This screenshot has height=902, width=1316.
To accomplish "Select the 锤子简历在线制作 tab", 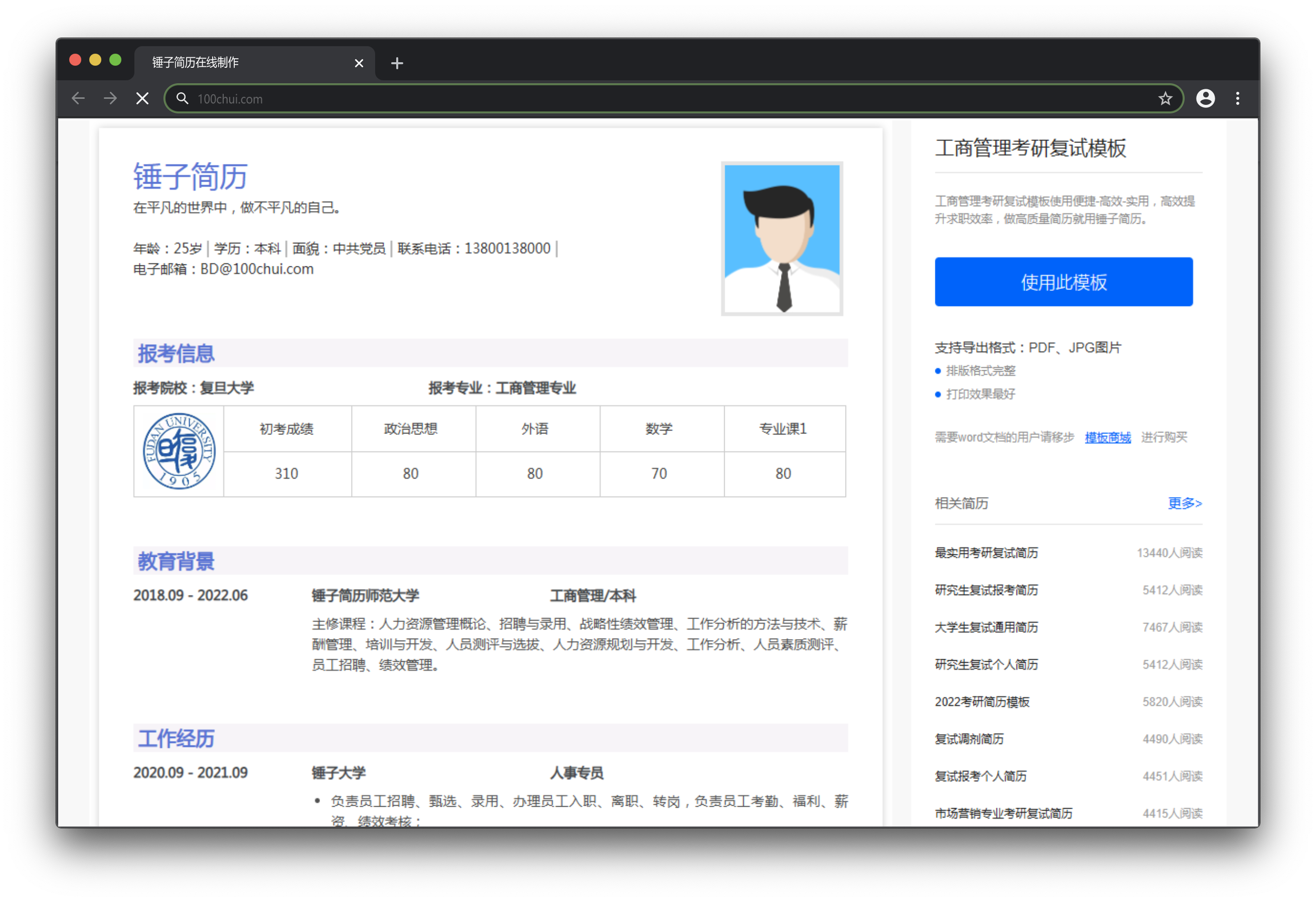I will [x=254, y=62].
